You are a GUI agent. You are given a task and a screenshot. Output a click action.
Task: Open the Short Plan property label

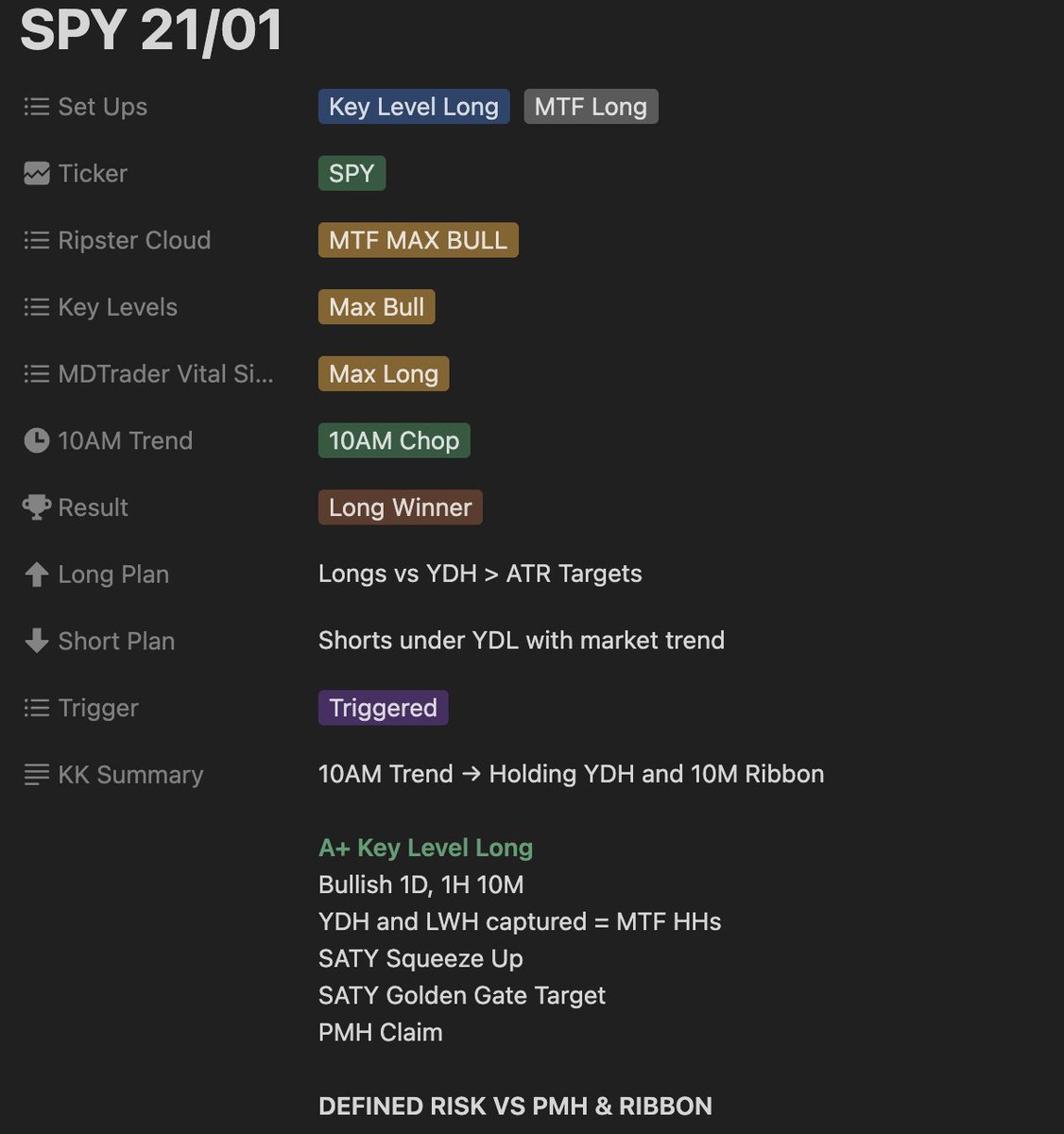116,641
